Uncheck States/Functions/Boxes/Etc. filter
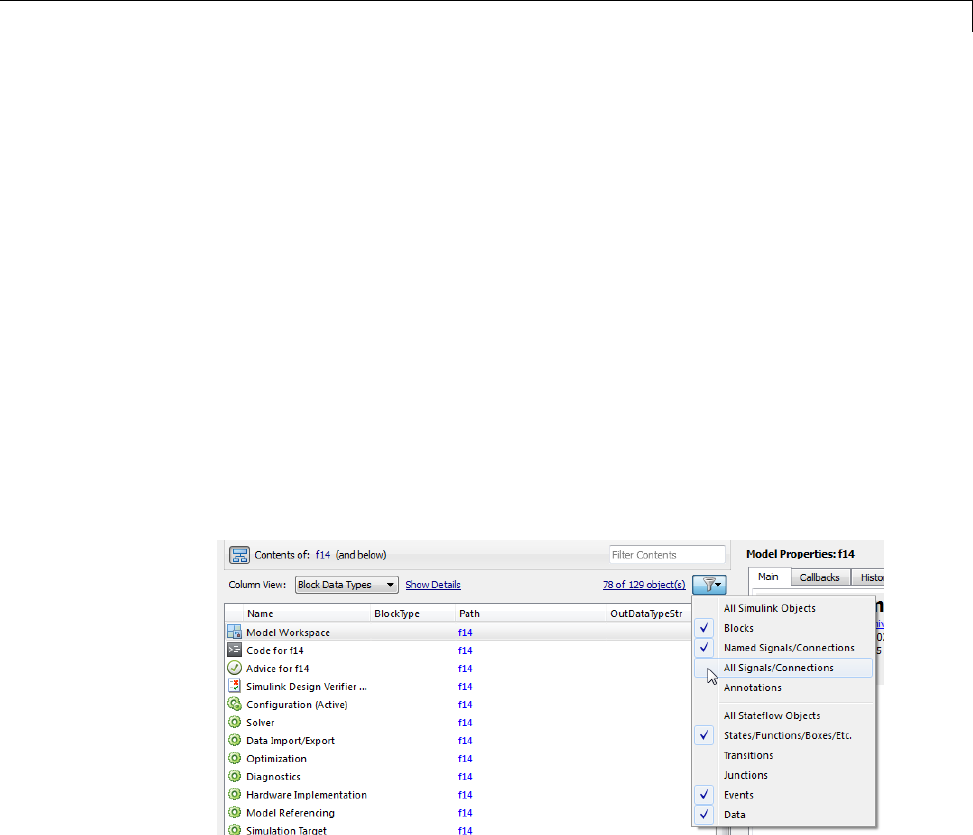973x835 pixels. [x=783, y=735]
